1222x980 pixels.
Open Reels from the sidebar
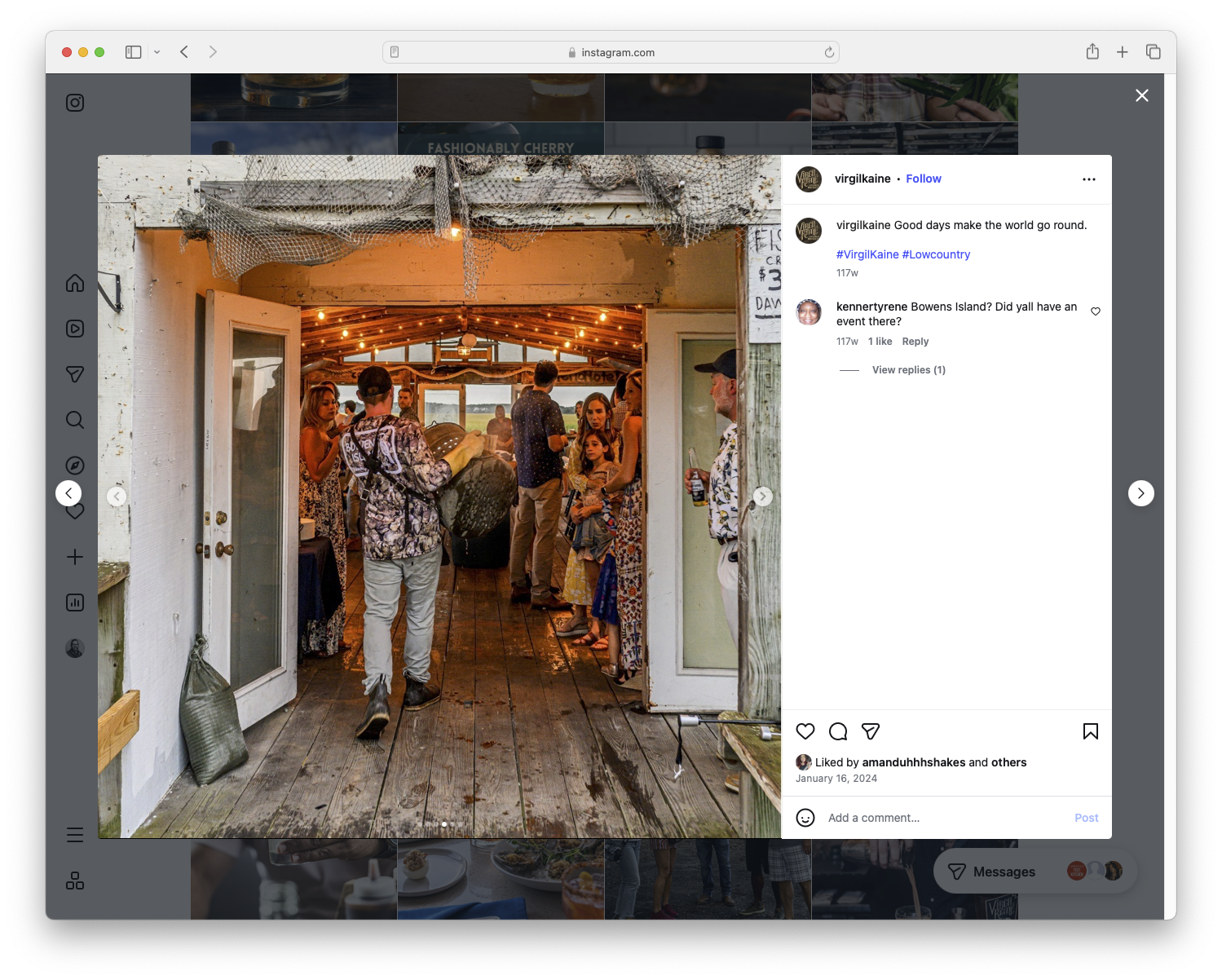coord(75,329)
